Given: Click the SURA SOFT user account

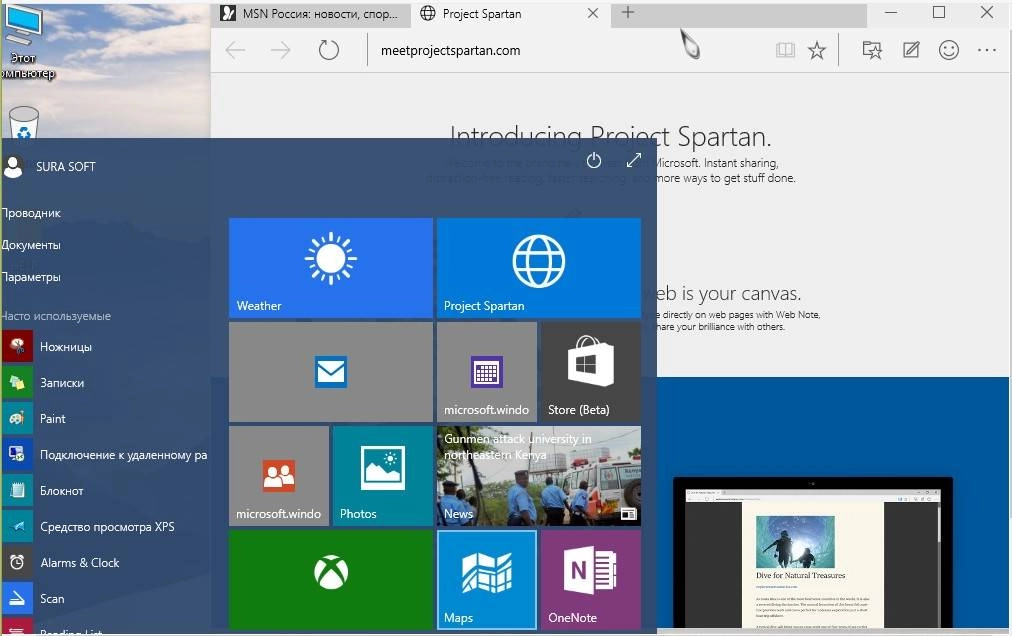Looking at the screenshot, I should [49, 167].
